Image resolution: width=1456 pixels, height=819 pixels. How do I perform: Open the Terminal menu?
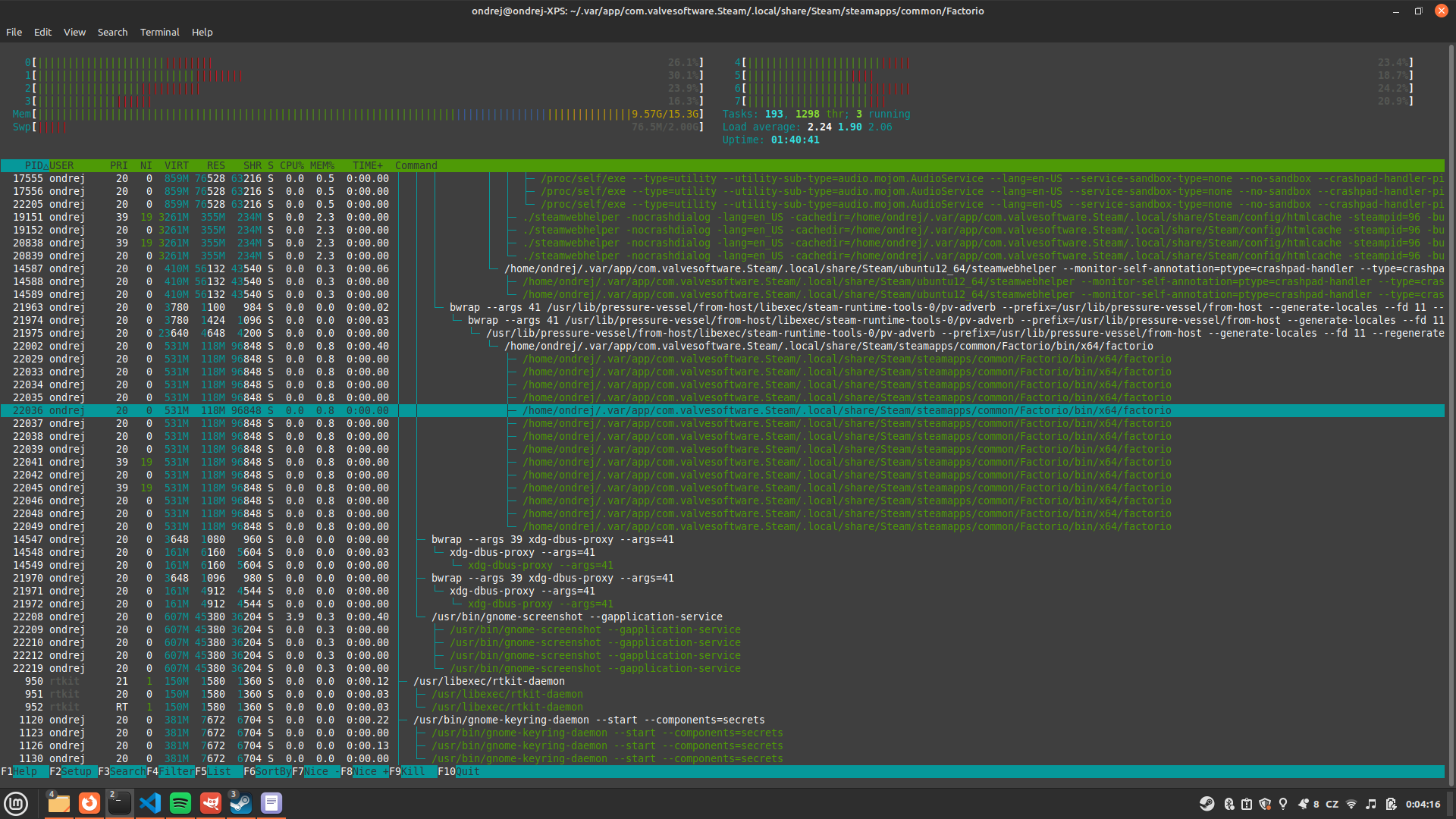coord(159,32)
